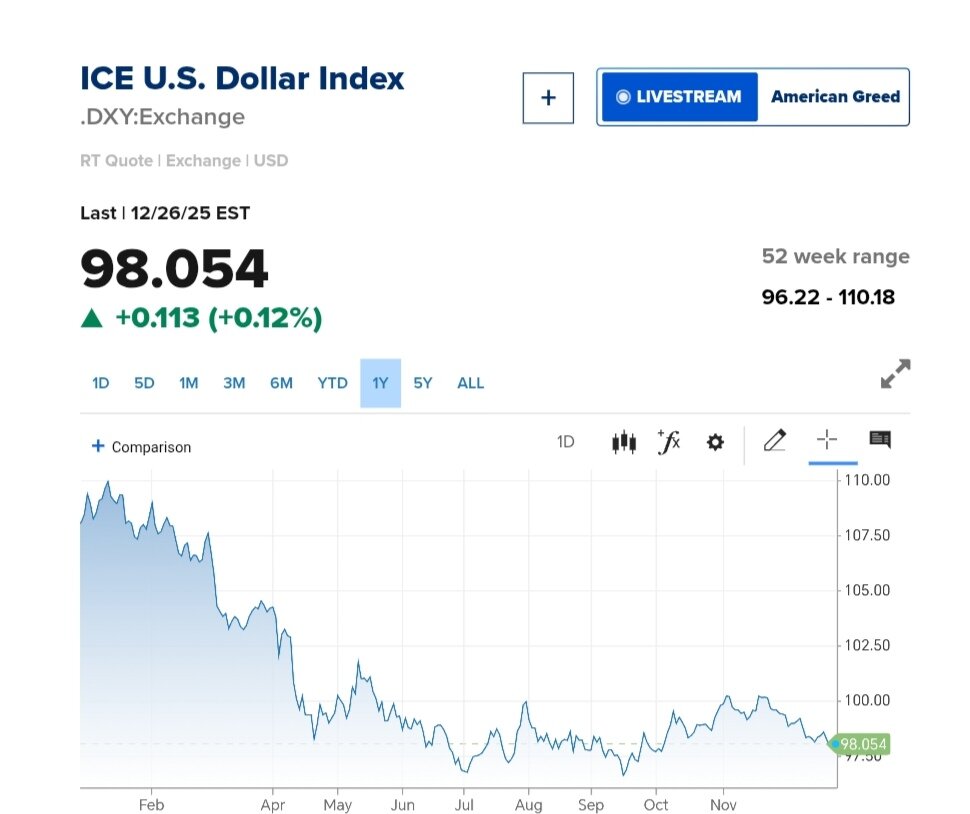
Task: Open the 1D interval dropdown
Action: [566, 442]
